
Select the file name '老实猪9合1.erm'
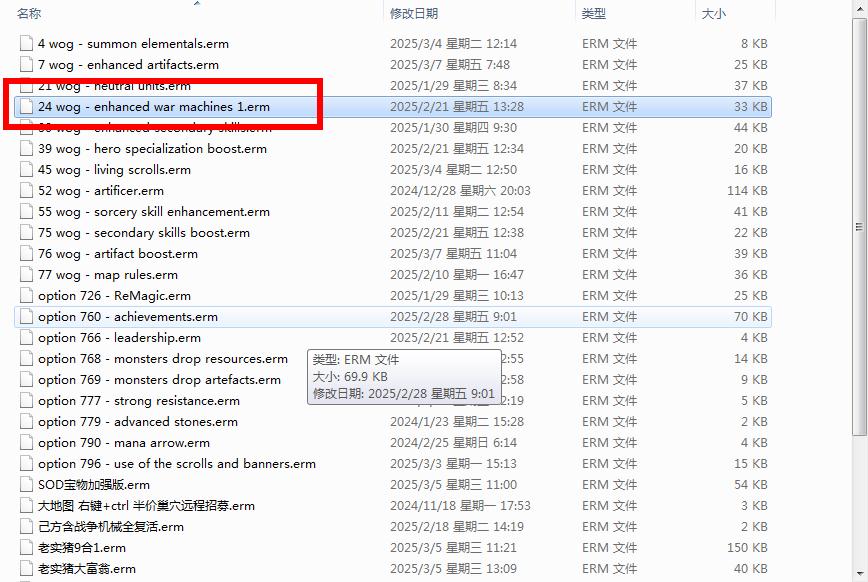(x=82, y=548)
